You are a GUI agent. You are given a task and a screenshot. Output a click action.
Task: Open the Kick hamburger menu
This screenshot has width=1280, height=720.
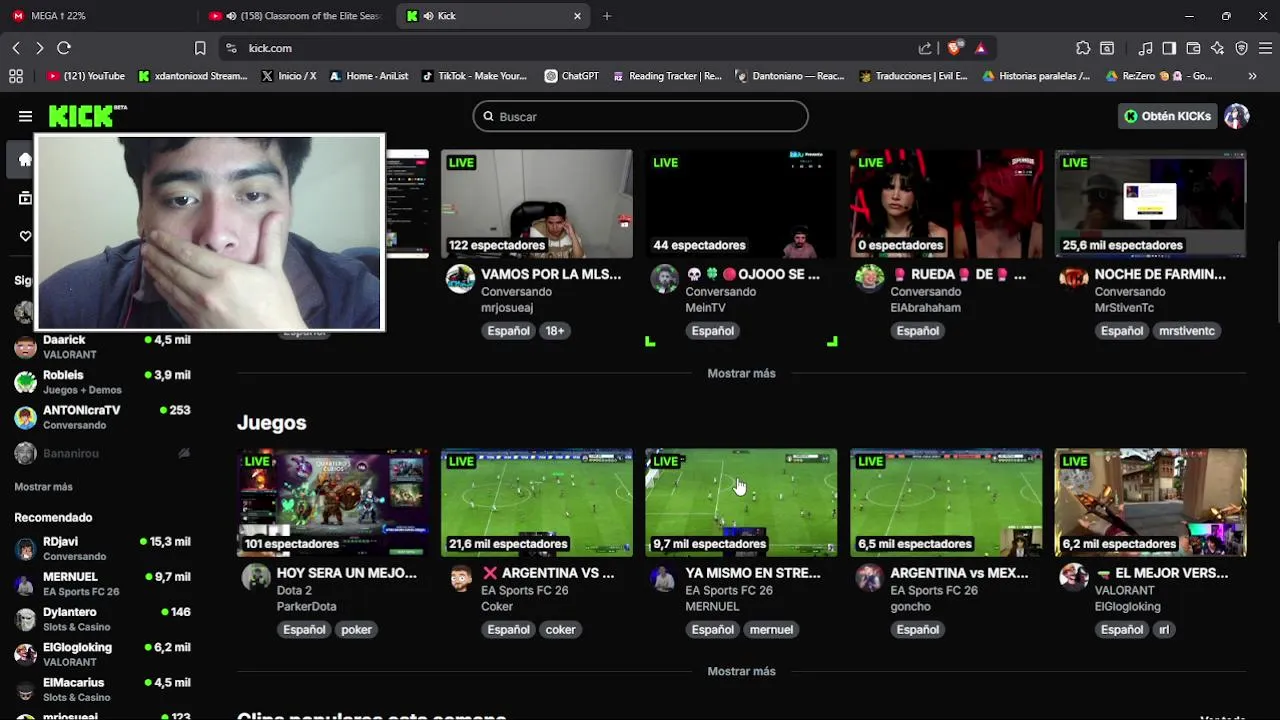click(x=25, y=116)
